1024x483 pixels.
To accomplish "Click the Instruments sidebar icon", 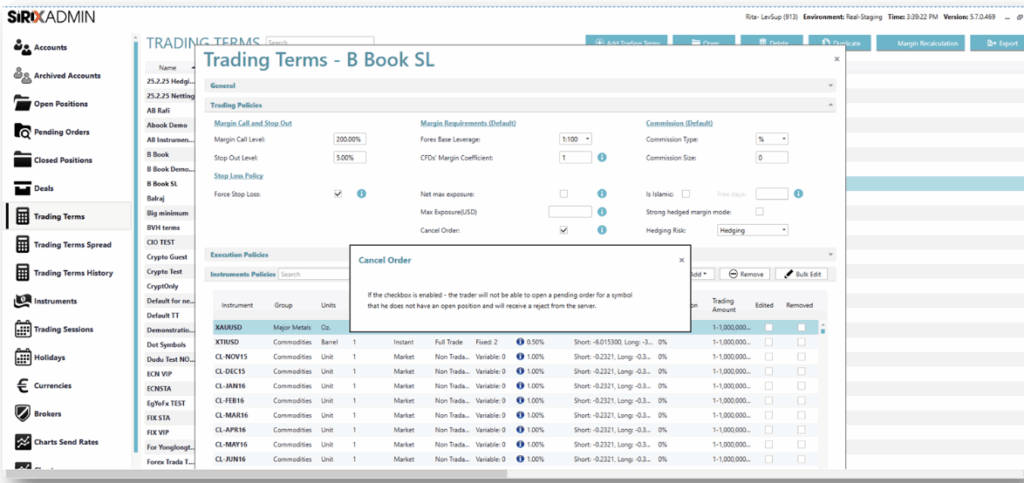I will click(x=21, y=301).
